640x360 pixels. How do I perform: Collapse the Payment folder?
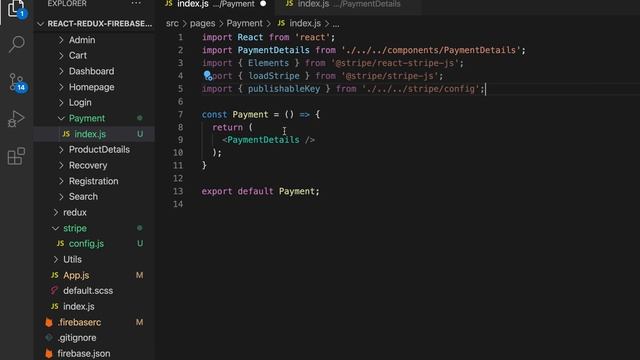pyautogui.click(x=61, y=118)
